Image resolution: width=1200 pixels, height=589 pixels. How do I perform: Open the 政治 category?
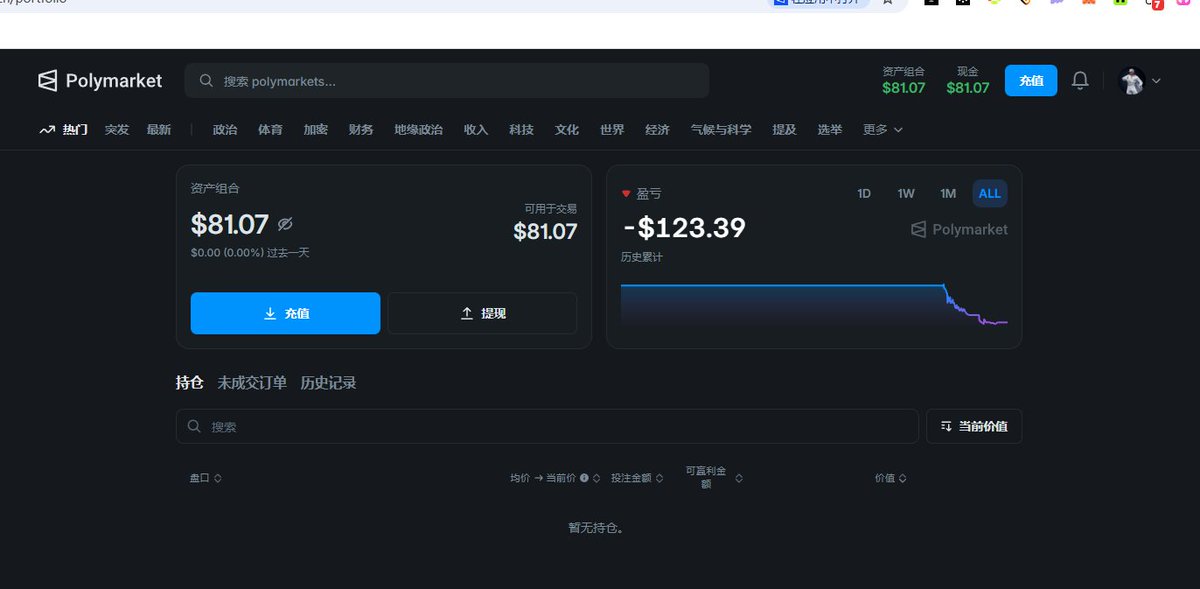coord(225,130)
